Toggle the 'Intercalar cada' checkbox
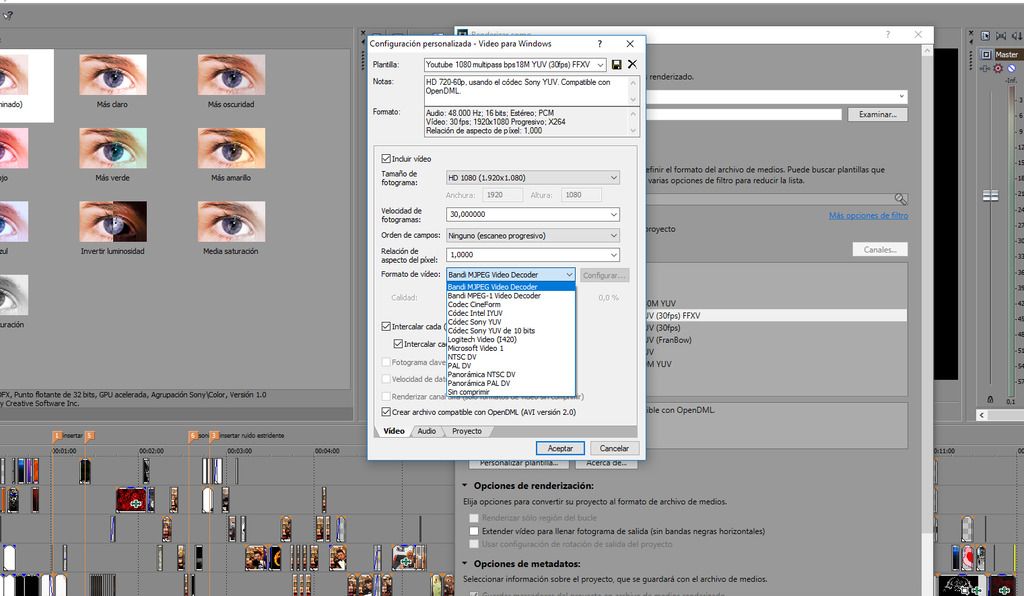 tap(386, 326)
